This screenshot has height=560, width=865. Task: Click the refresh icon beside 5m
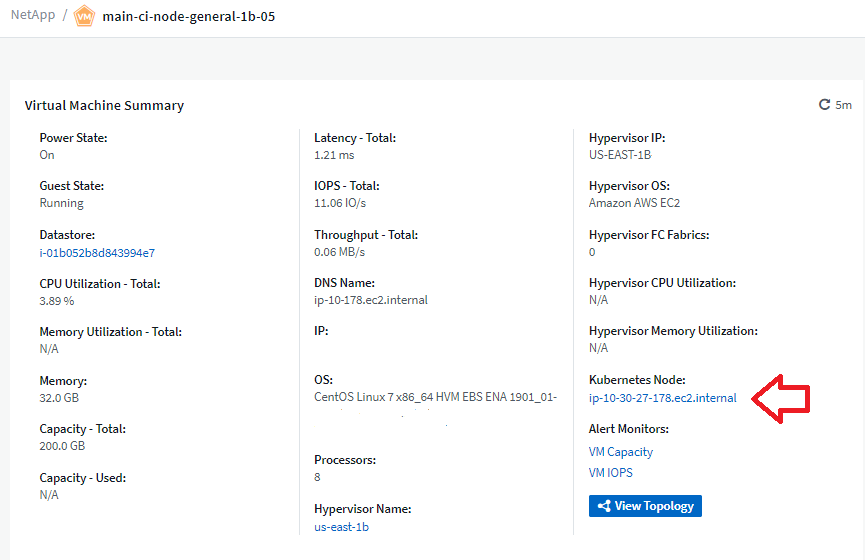tap(825, 105)
